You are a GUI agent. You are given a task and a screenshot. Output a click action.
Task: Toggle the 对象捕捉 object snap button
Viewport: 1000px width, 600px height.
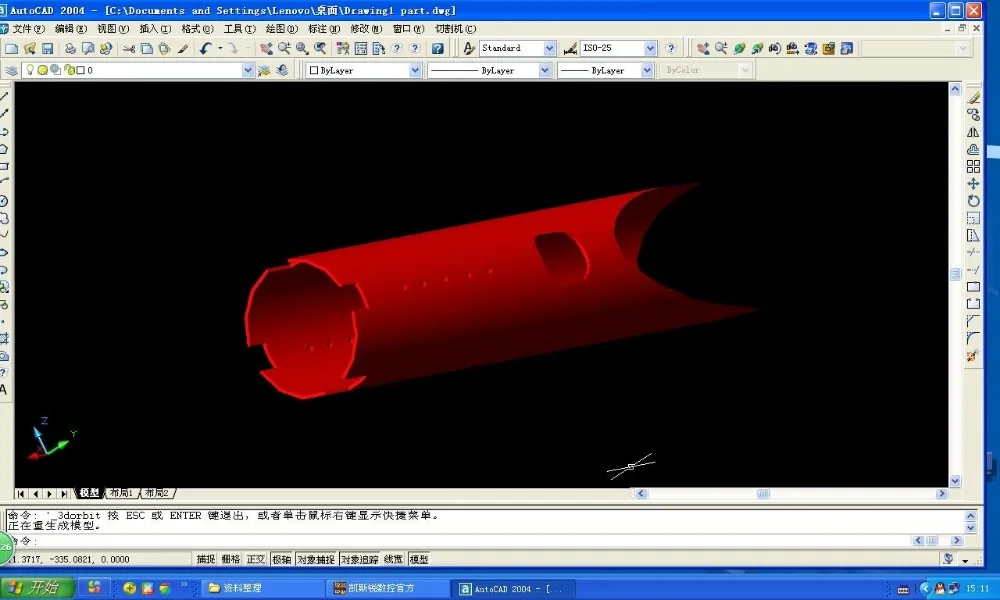pos(316,559)
